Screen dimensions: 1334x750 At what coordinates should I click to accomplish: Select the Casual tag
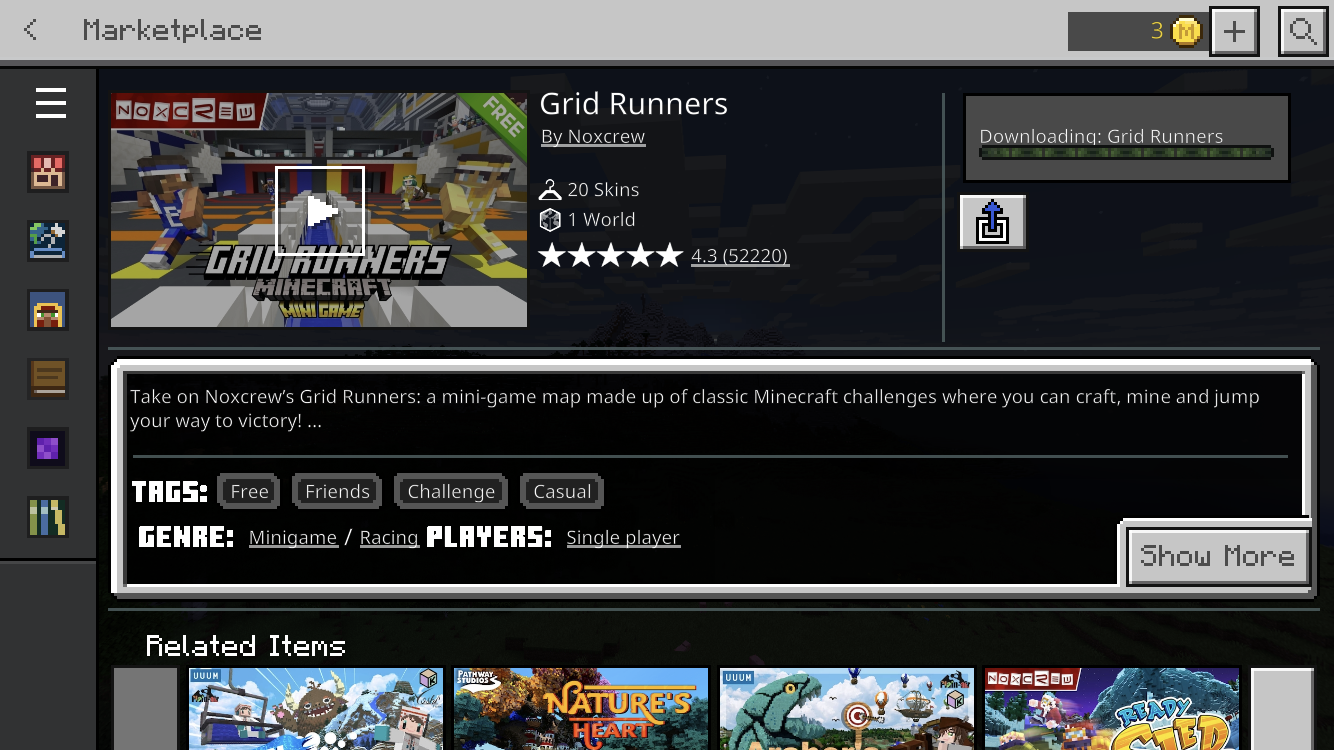click(562, 491)
